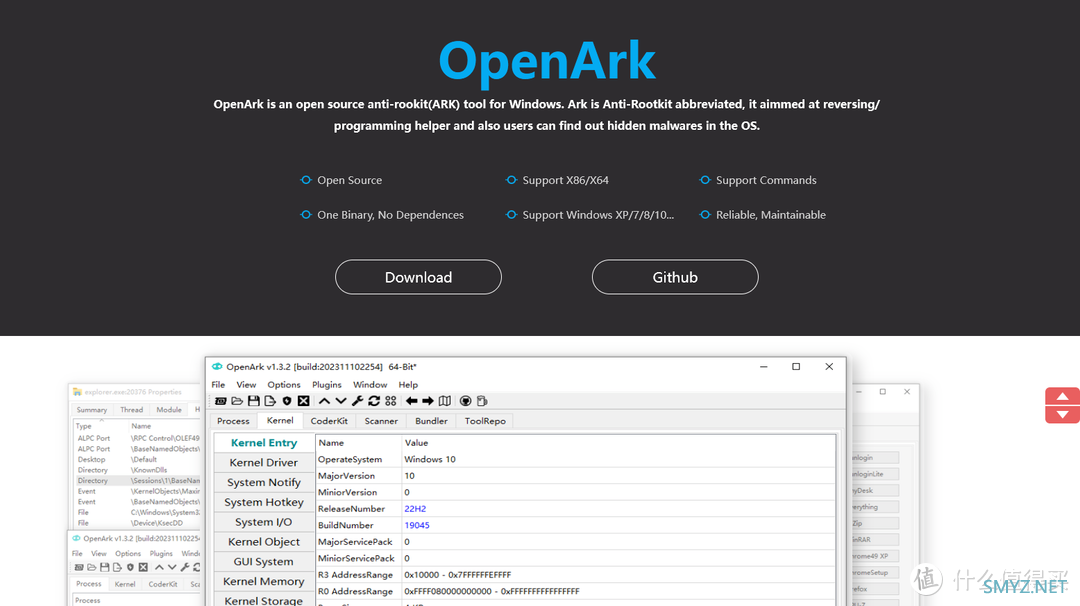Click the Github button on webpage
This screenshot has height=606, width=1080.
(675, 277)
